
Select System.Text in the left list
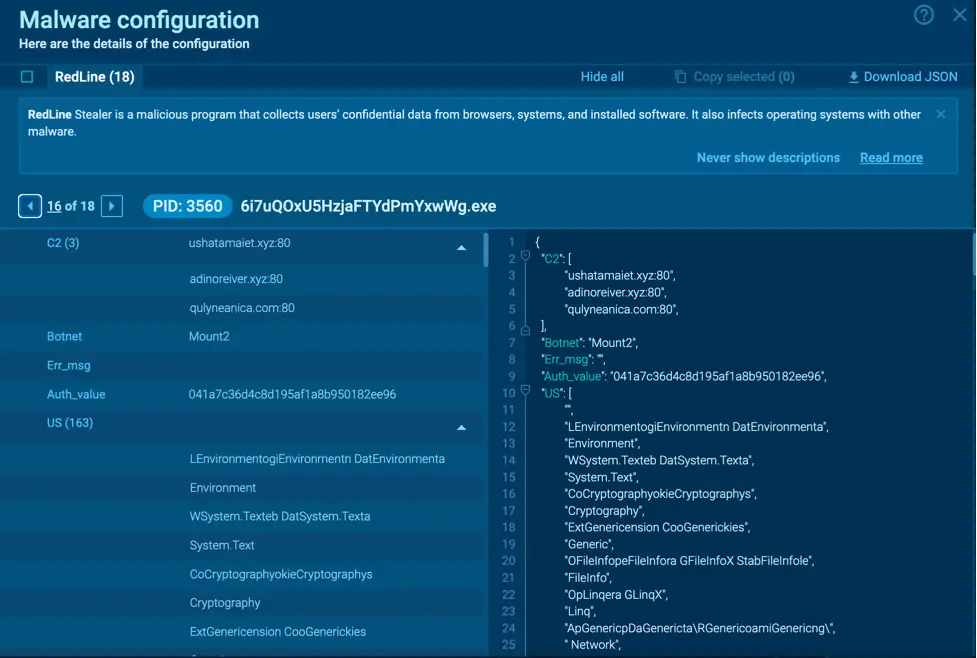(x=222, y=545)
